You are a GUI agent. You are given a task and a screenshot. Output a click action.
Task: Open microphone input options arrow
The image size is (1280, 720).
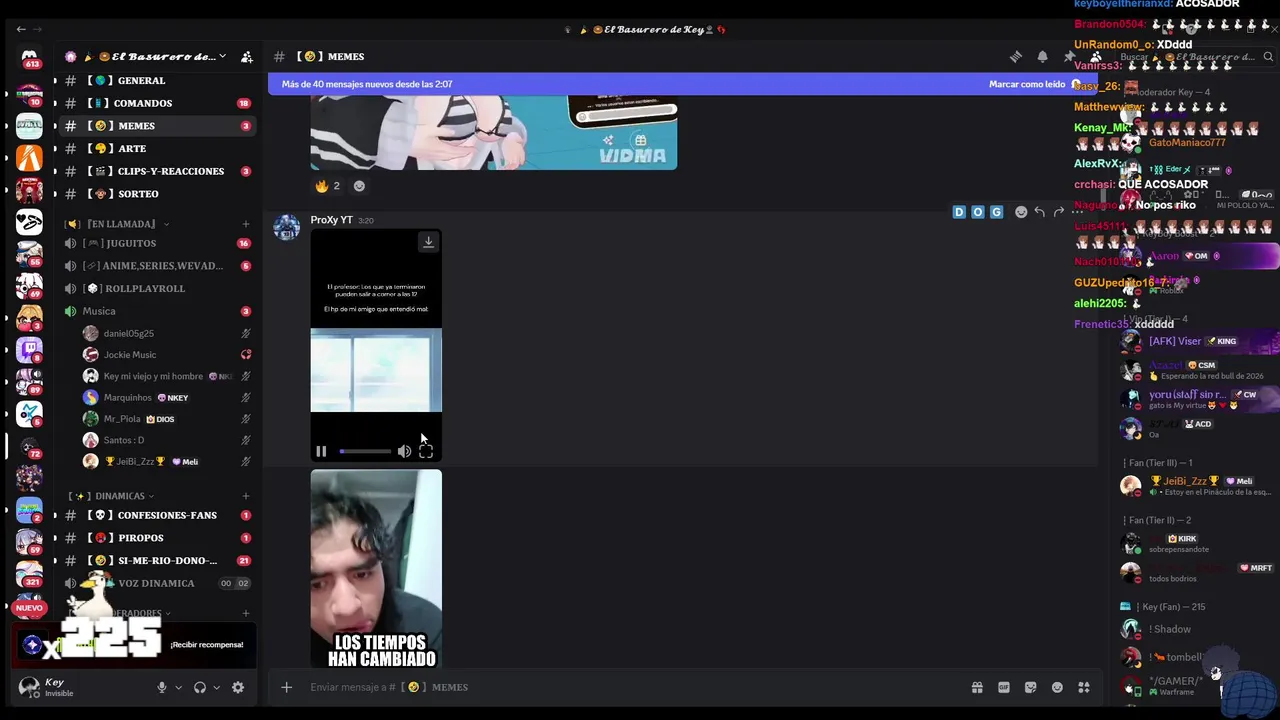click(178, 688)
